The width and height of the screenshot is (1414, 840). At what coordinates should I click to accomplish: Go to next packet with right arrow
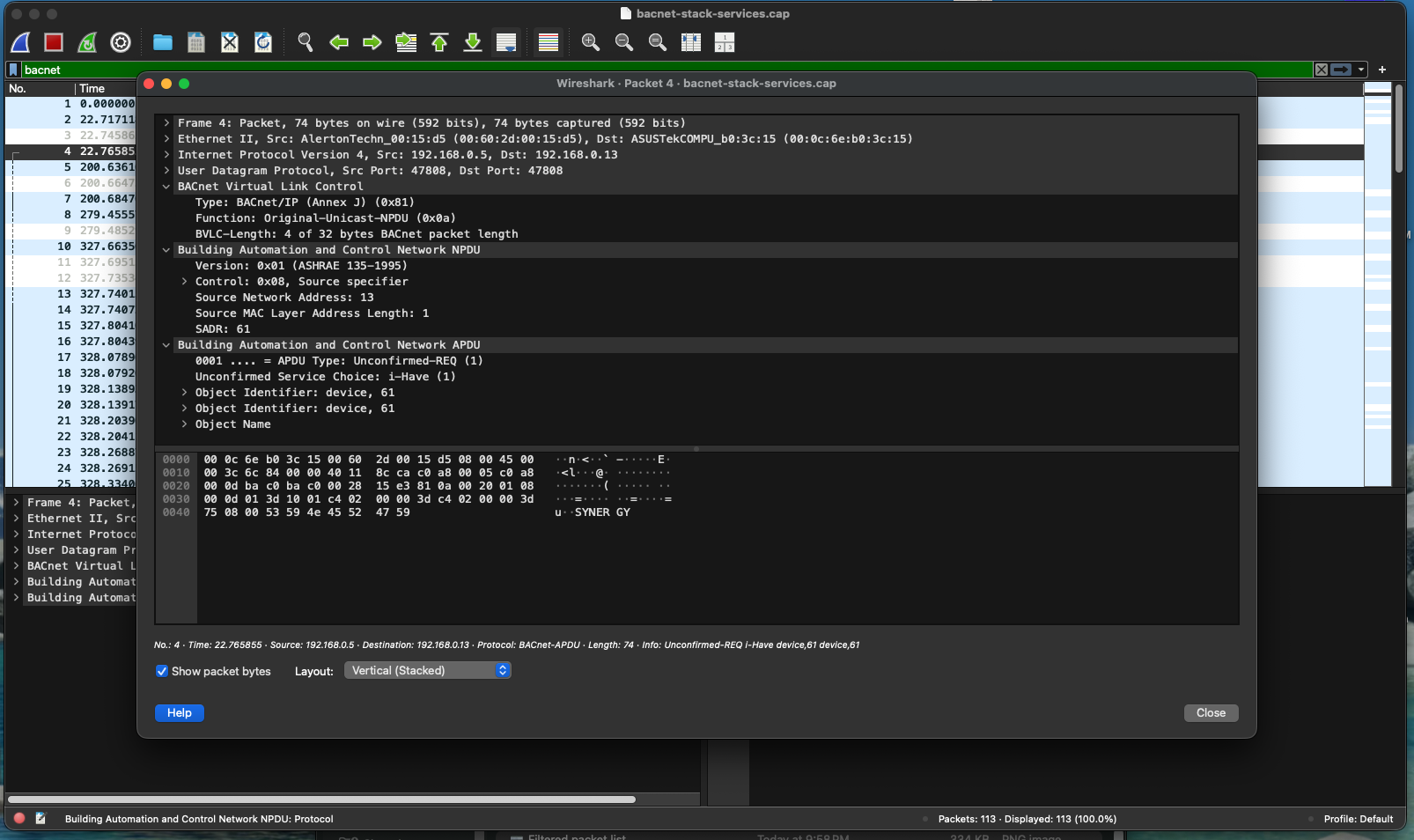(x=372, y=42)
